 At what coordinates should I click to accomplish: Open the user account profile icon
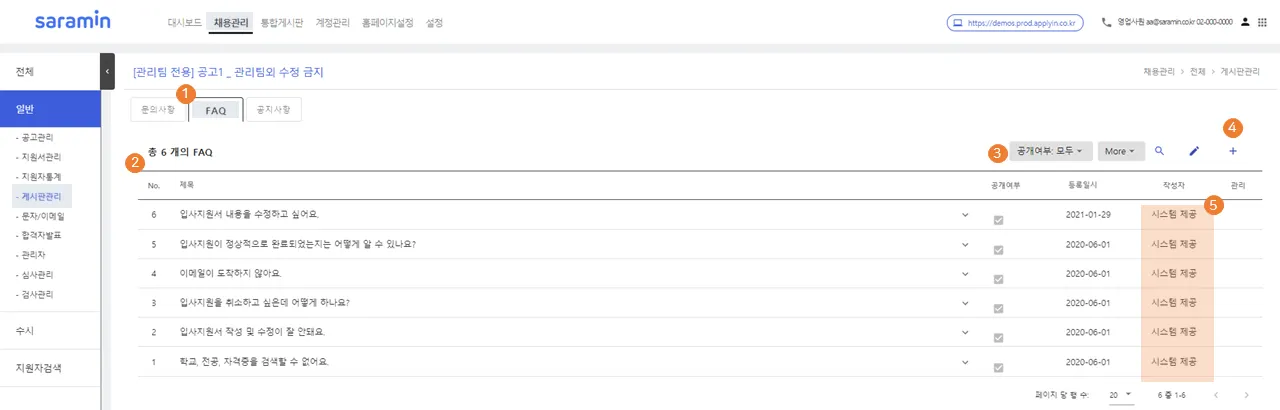[x=1245, y=22]
